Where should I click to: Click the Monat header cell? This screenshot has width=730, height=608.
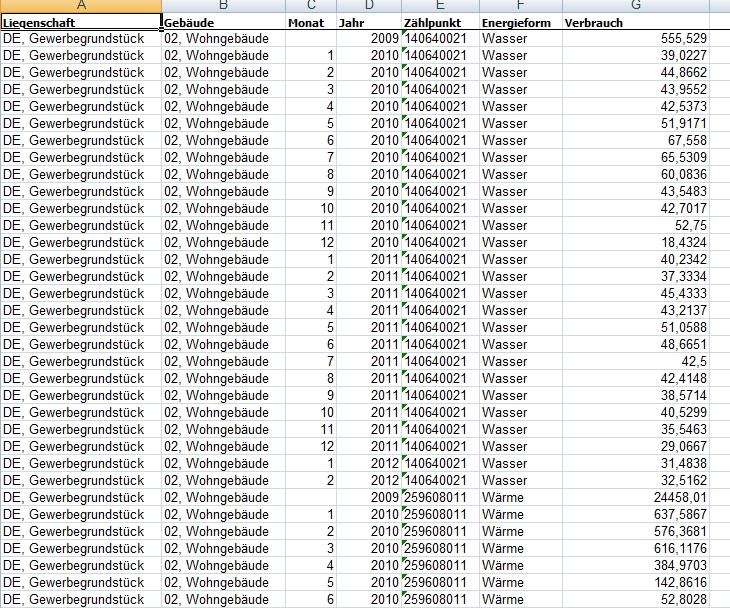(x=310, y=22)
